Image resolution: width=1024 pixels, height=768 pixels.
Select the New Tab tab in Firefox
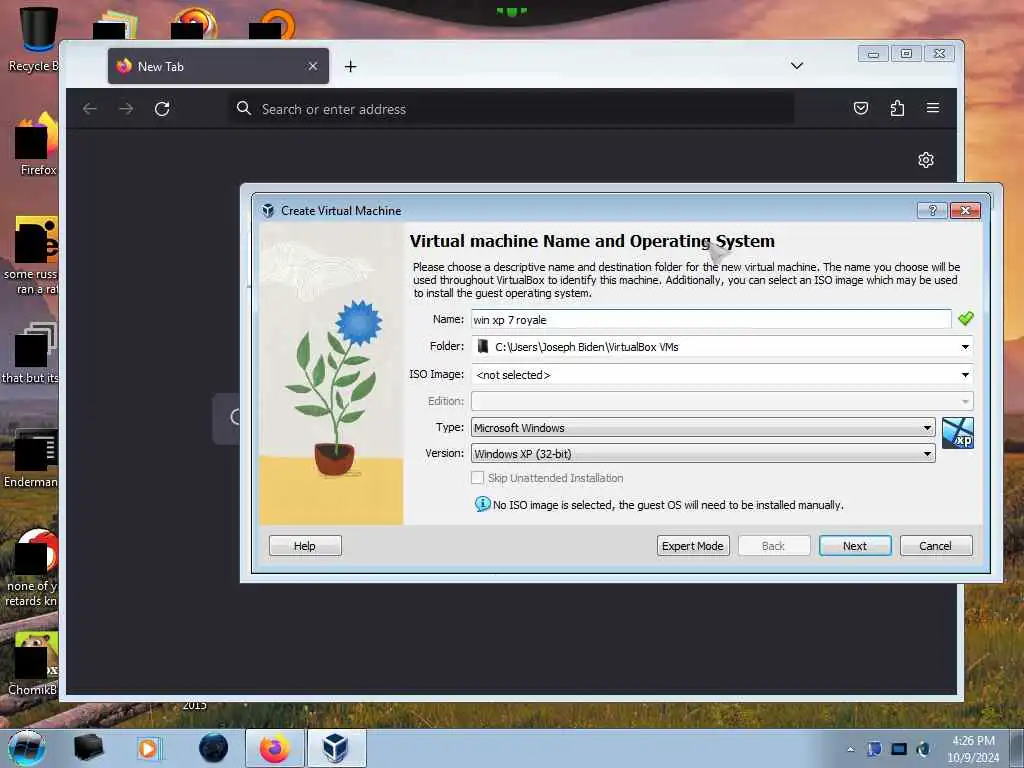click(x=218, y=66)
